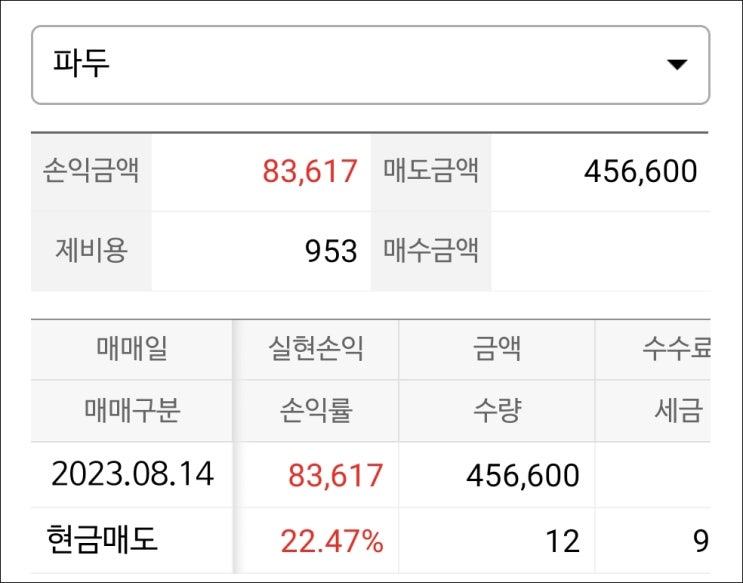Open the 파두 stock selection dropdown
Viewport: 743px width, 583px height.
370,65
